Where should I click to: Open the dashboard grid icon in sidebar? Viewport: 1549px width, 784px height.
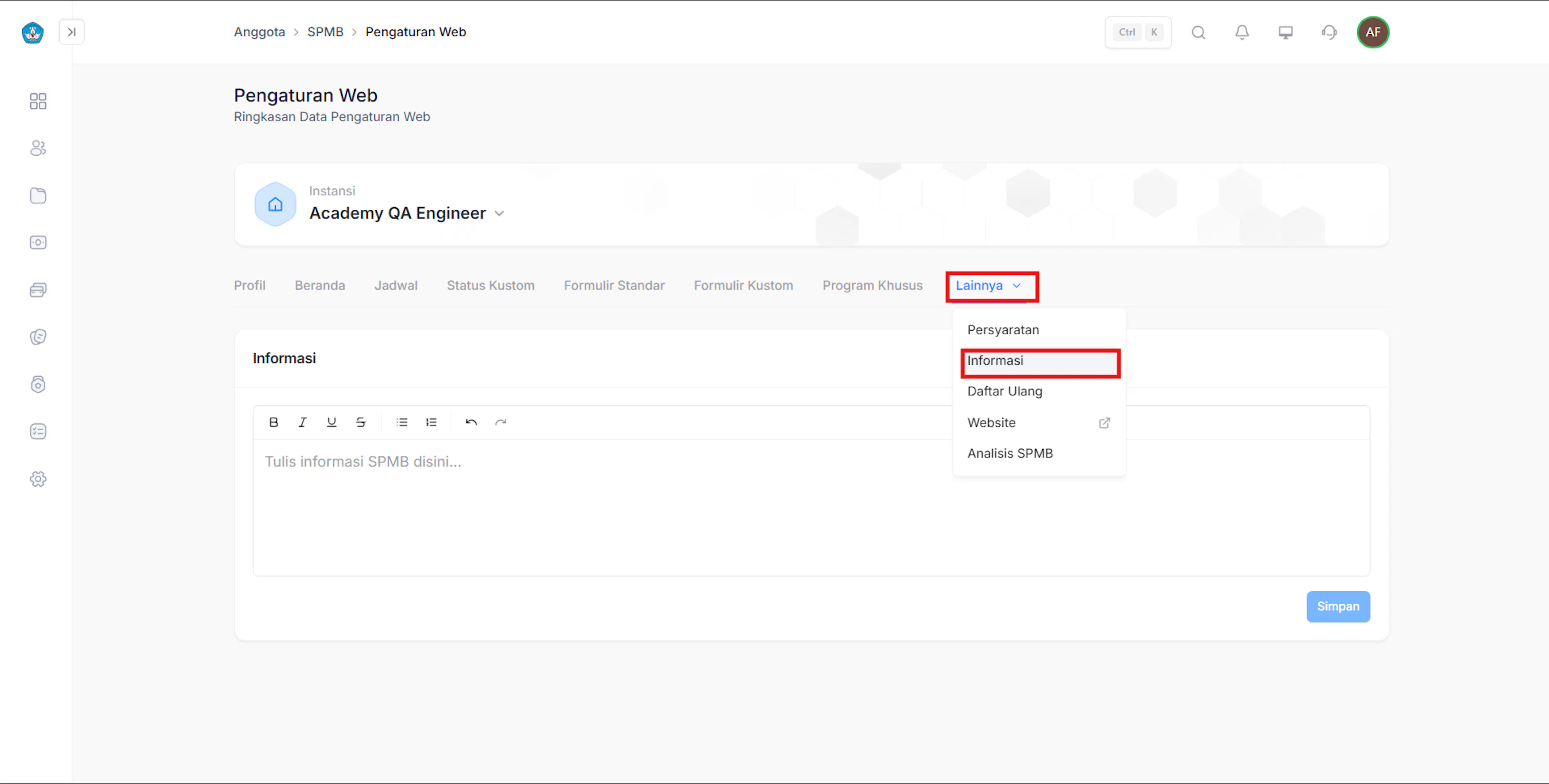pos(38,101)
